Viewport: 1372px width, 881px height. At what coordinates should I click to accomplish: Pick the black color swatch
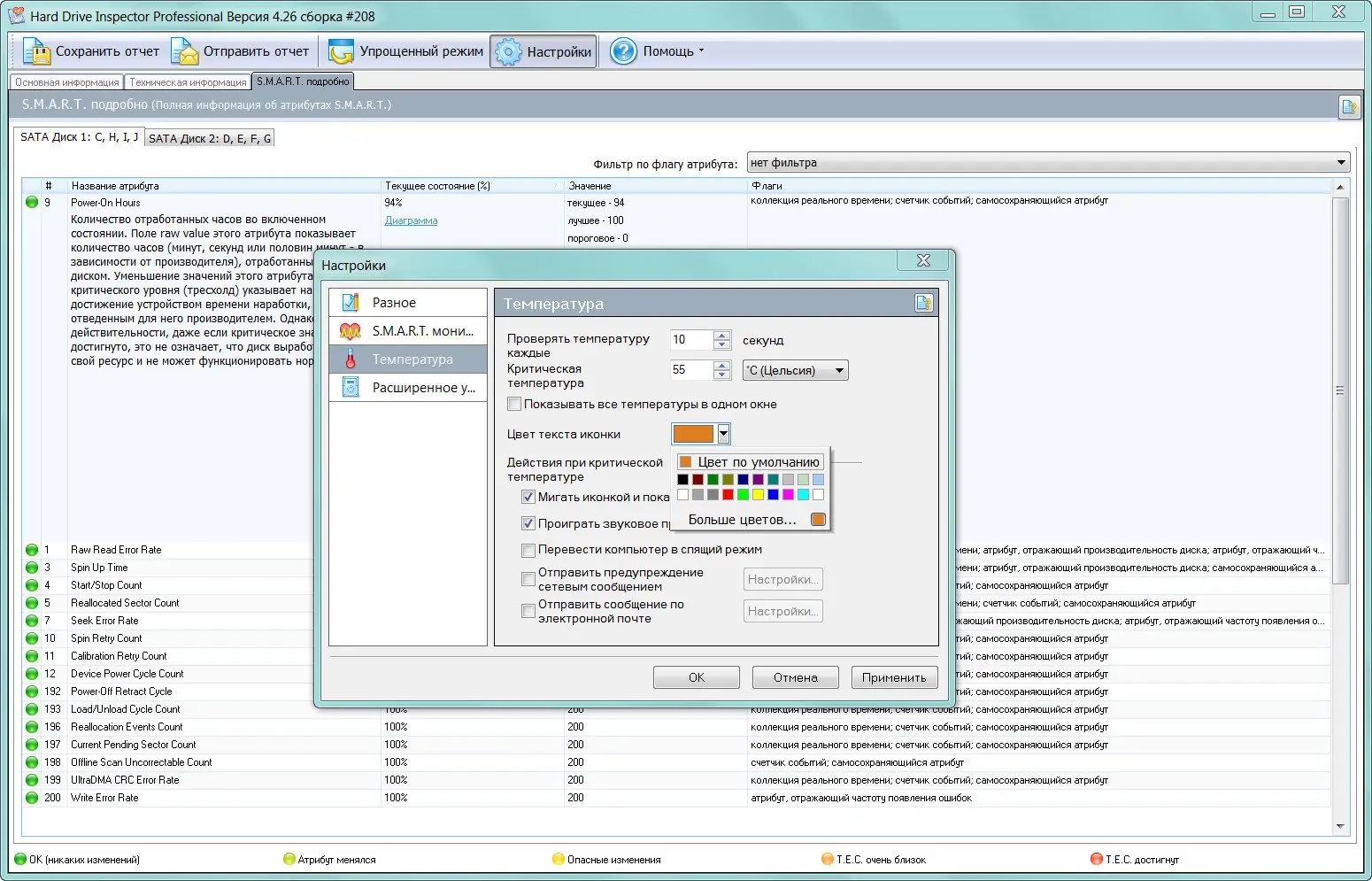point(682,479)
